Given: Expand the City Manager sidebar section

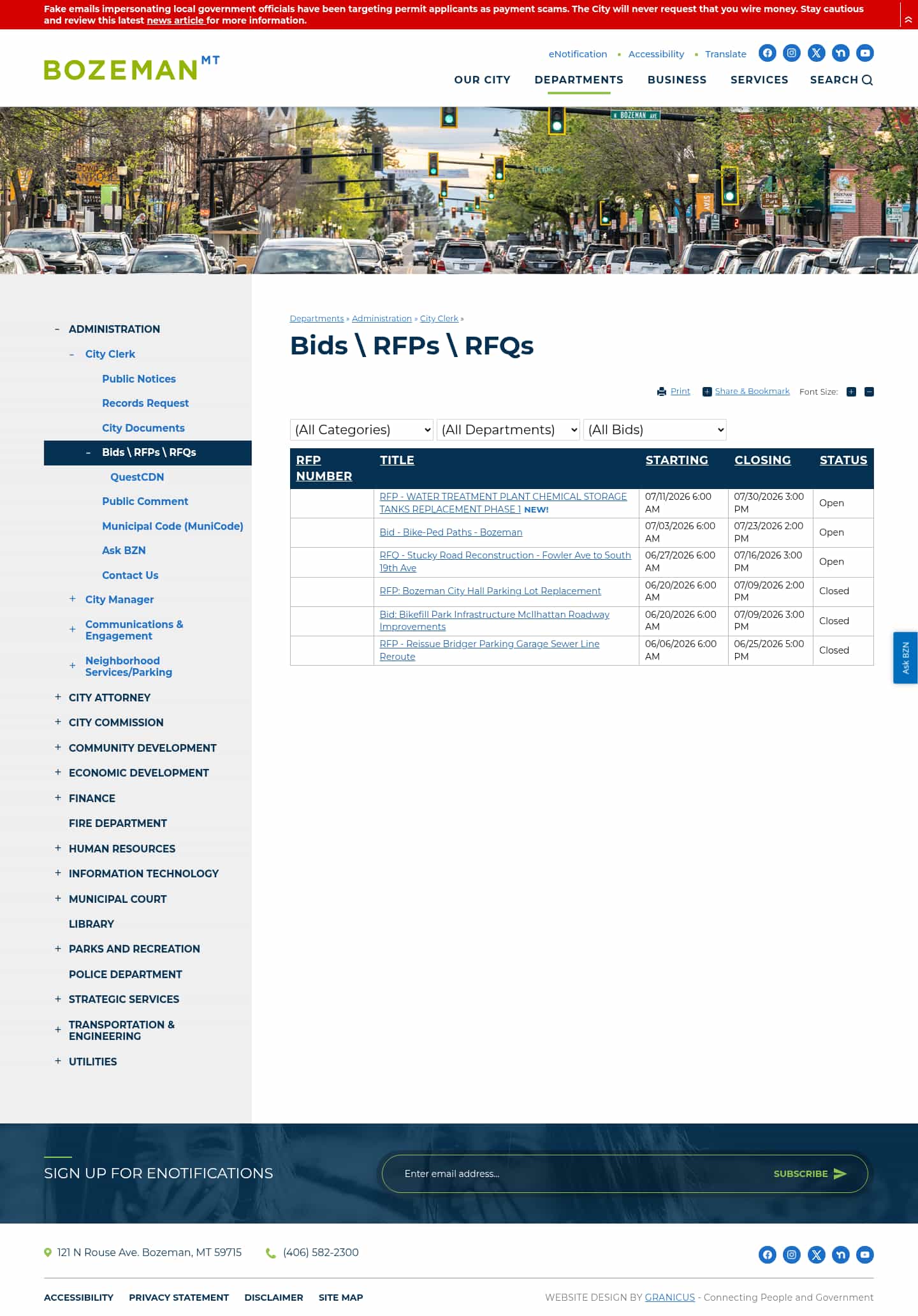Looking at the screenshot, I should [x=73, y=599].
